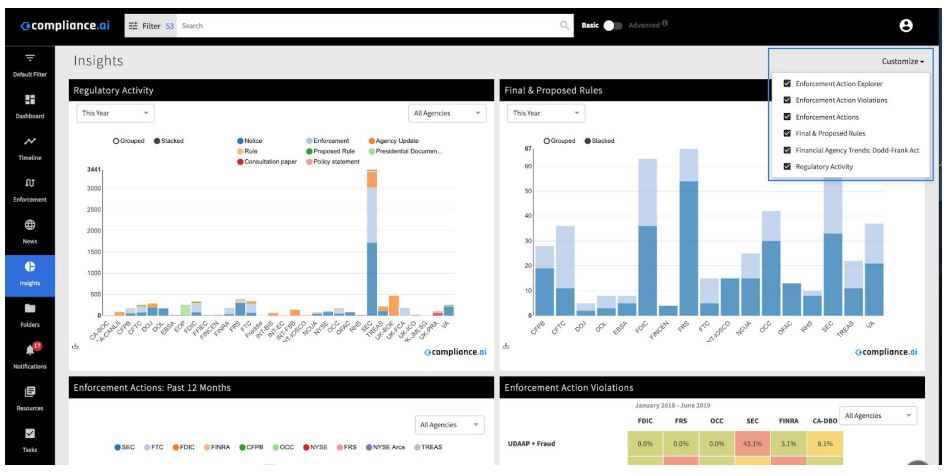
Task: Toggle Proposed Rule series in legend
Action: click(330, 151)
